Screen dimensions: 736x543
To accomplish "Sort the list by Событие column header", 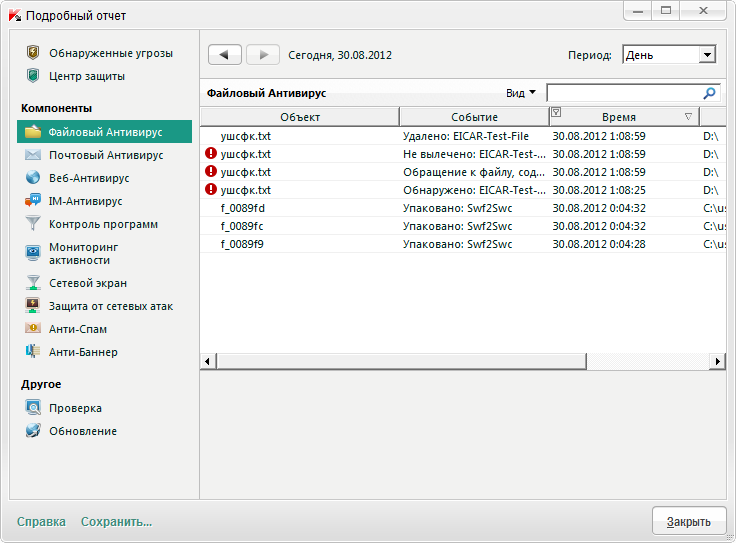I will point(473,117).
